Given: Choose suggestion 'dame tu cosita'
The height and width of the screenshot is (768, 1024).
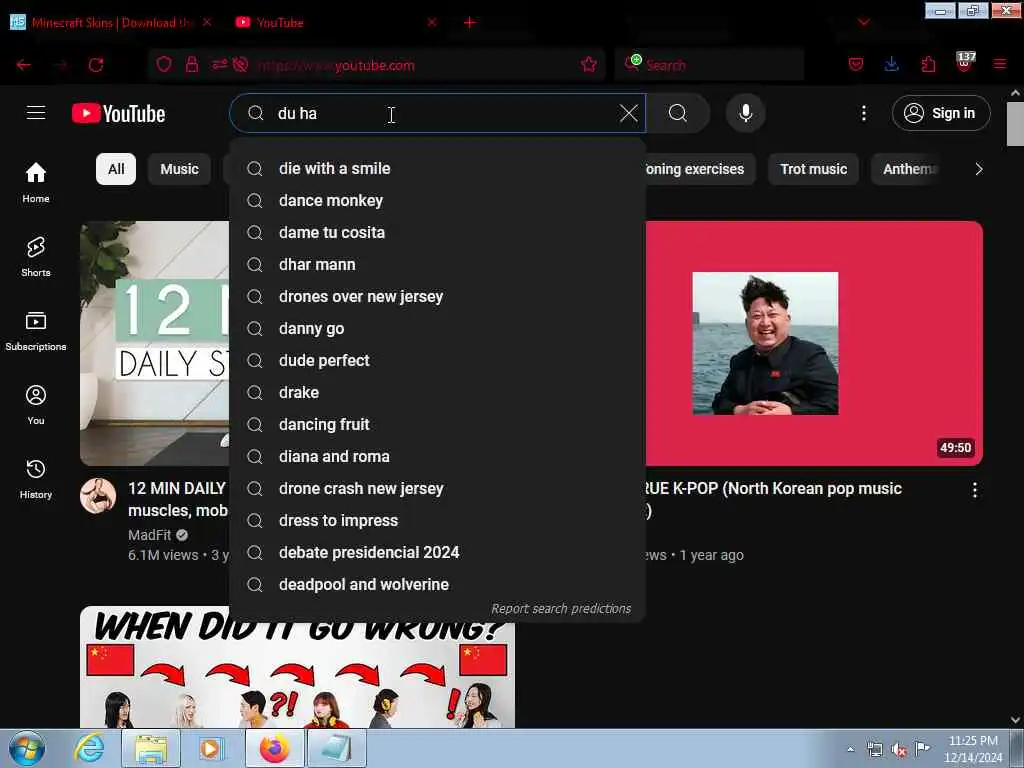Looking at the screenshot, I should click(x=438, y=232).
